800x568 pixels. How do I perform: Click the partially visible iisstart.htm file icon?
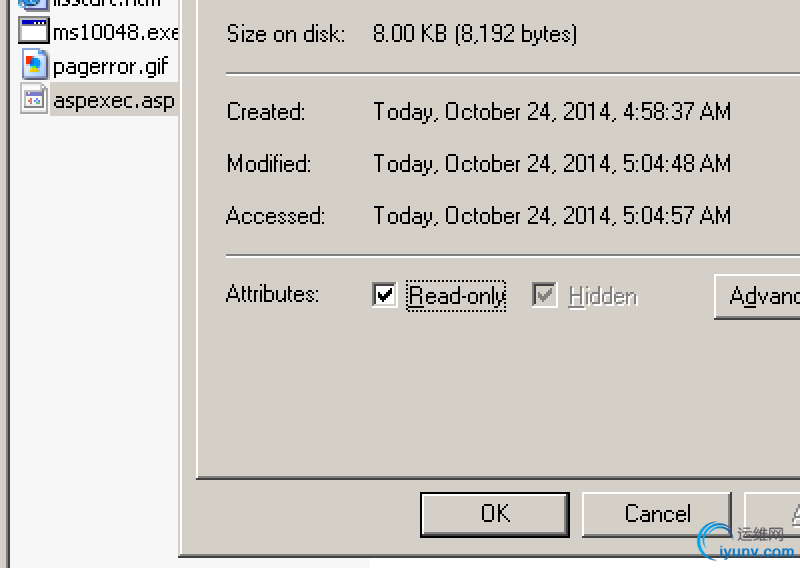(x=34, y=4)
